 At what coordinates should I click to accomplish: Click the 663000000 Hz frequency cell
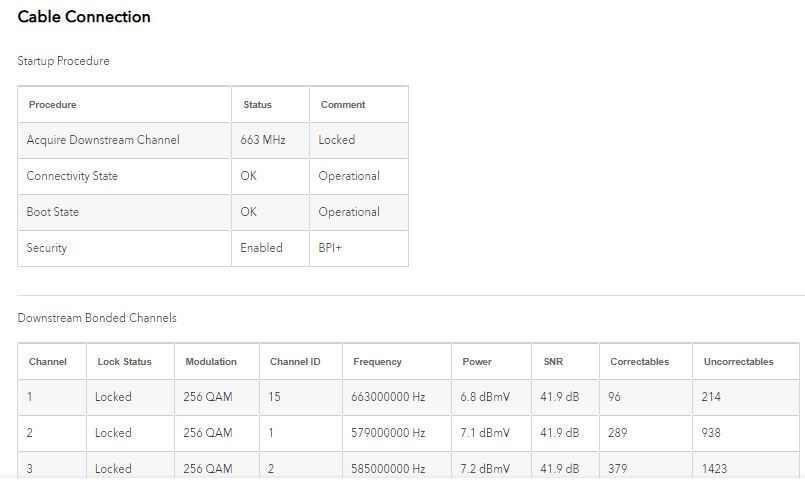click(x=388, y=397)
